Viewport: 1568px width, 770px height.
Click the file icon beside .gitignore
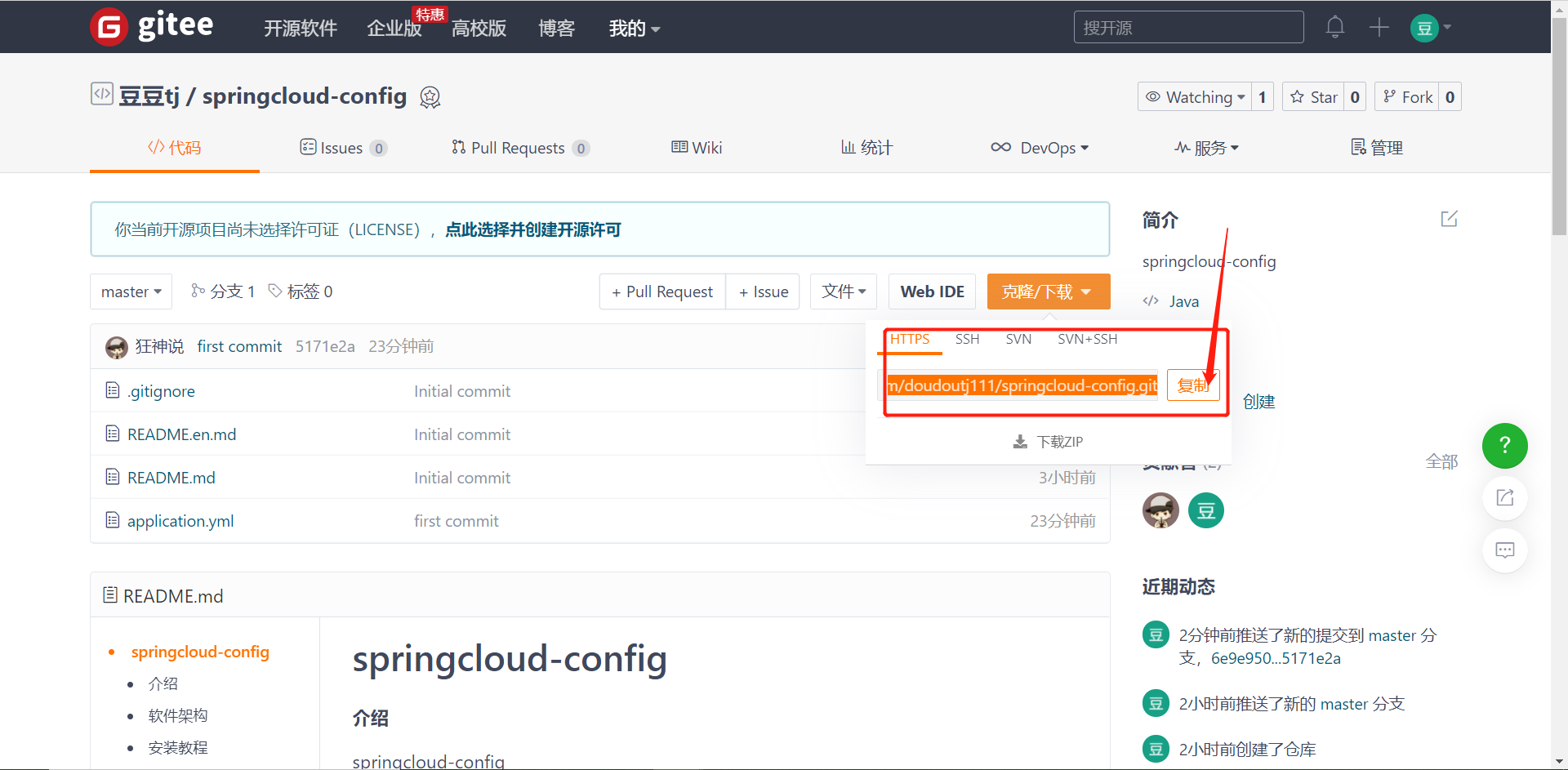pyautogui.click(x=113, y=391)
